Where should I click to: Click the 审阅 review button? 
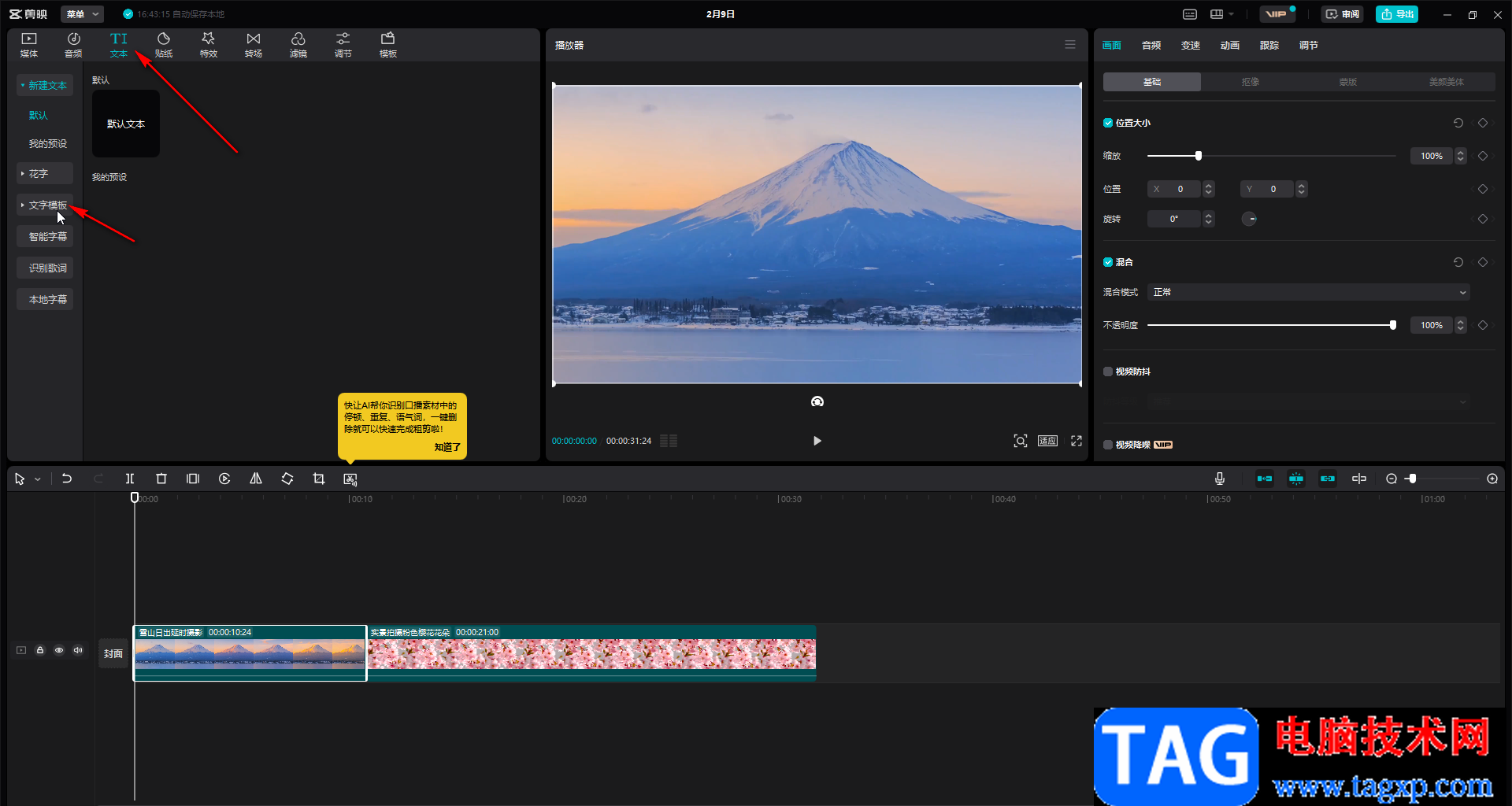pyautogui.click(x=1342, y=14)
